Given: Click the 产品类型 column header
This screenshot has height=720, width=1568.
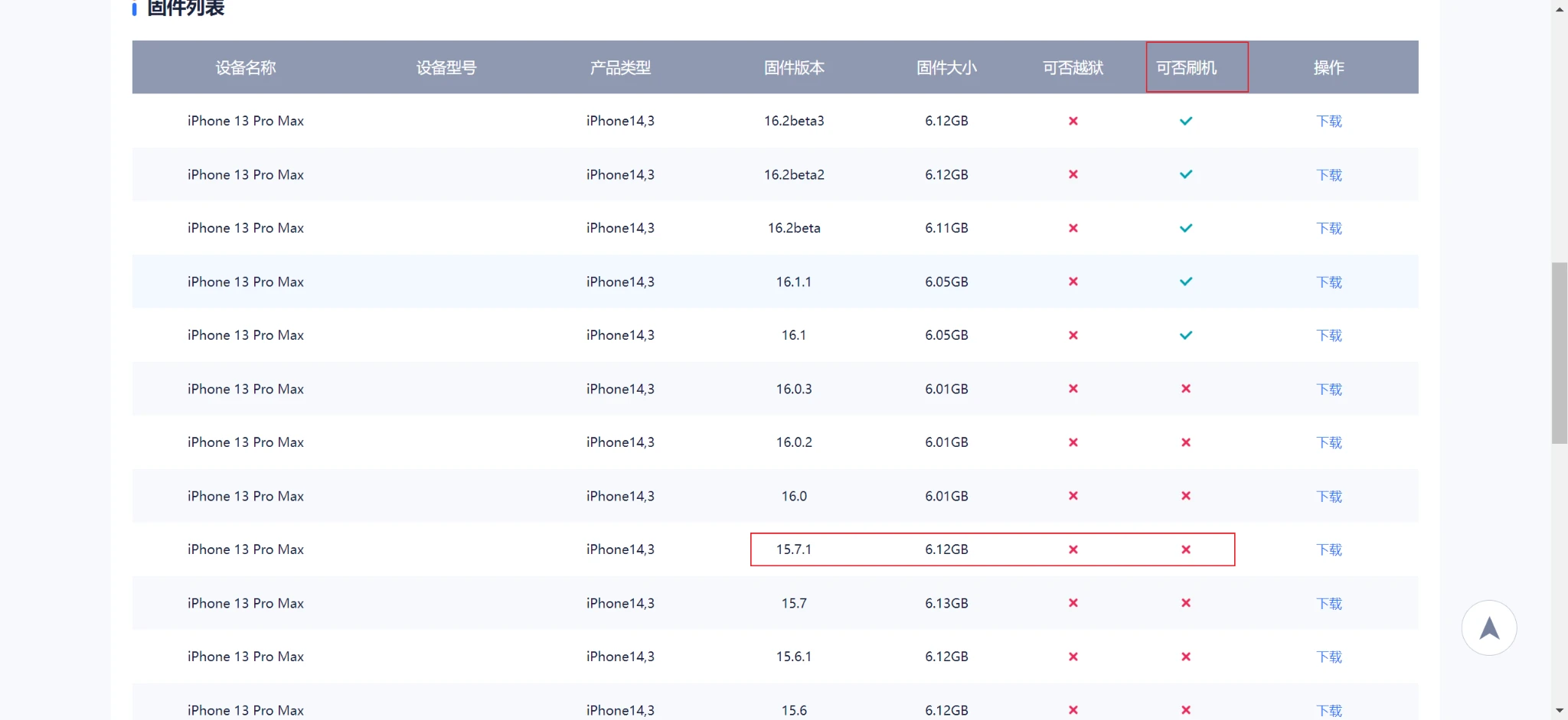Looking at the screenshot, I should click(x=620, y=67).
